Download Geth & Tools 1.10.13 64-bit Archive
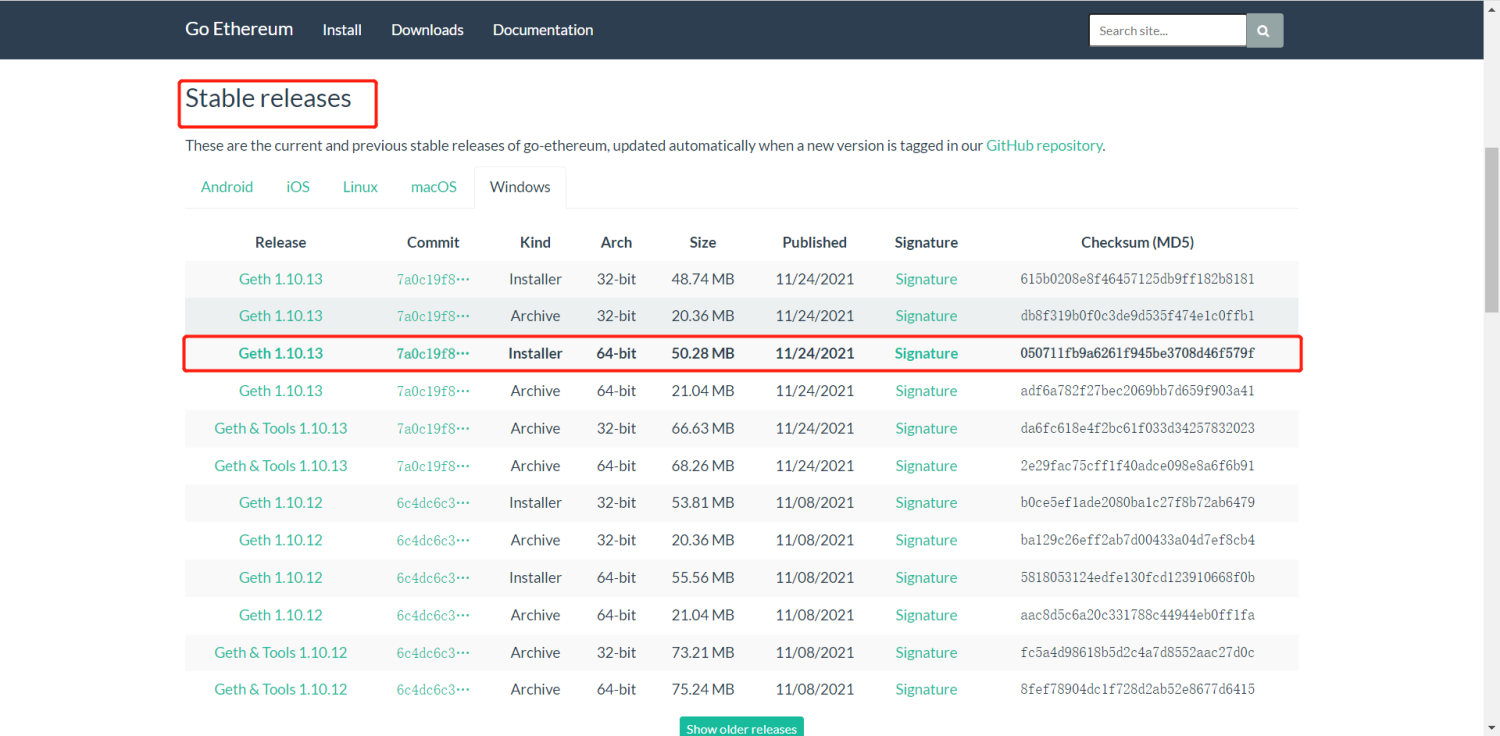This screenshot has width=1500, height=736. pyautogui.click(x=281, y=466)
